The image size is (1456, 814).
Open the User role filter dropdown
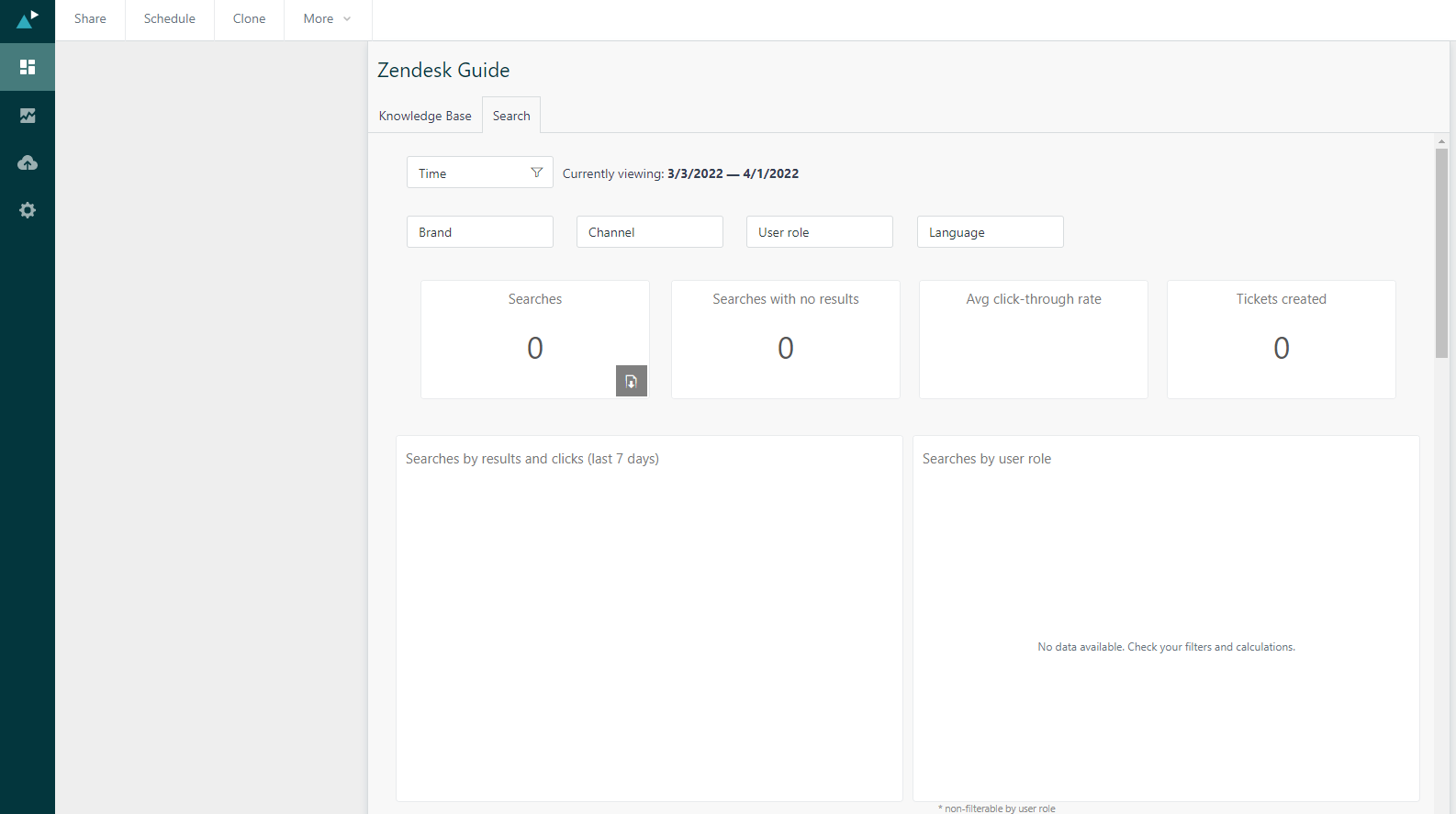pyautogui.click(x=820, y=232)
